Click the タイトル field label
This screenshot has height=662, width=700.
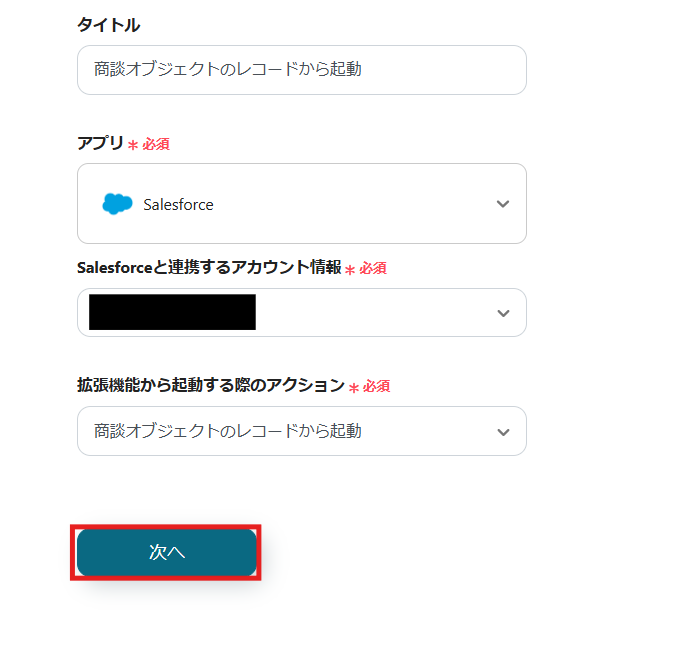pyautogui.click(x=108, y=25)
